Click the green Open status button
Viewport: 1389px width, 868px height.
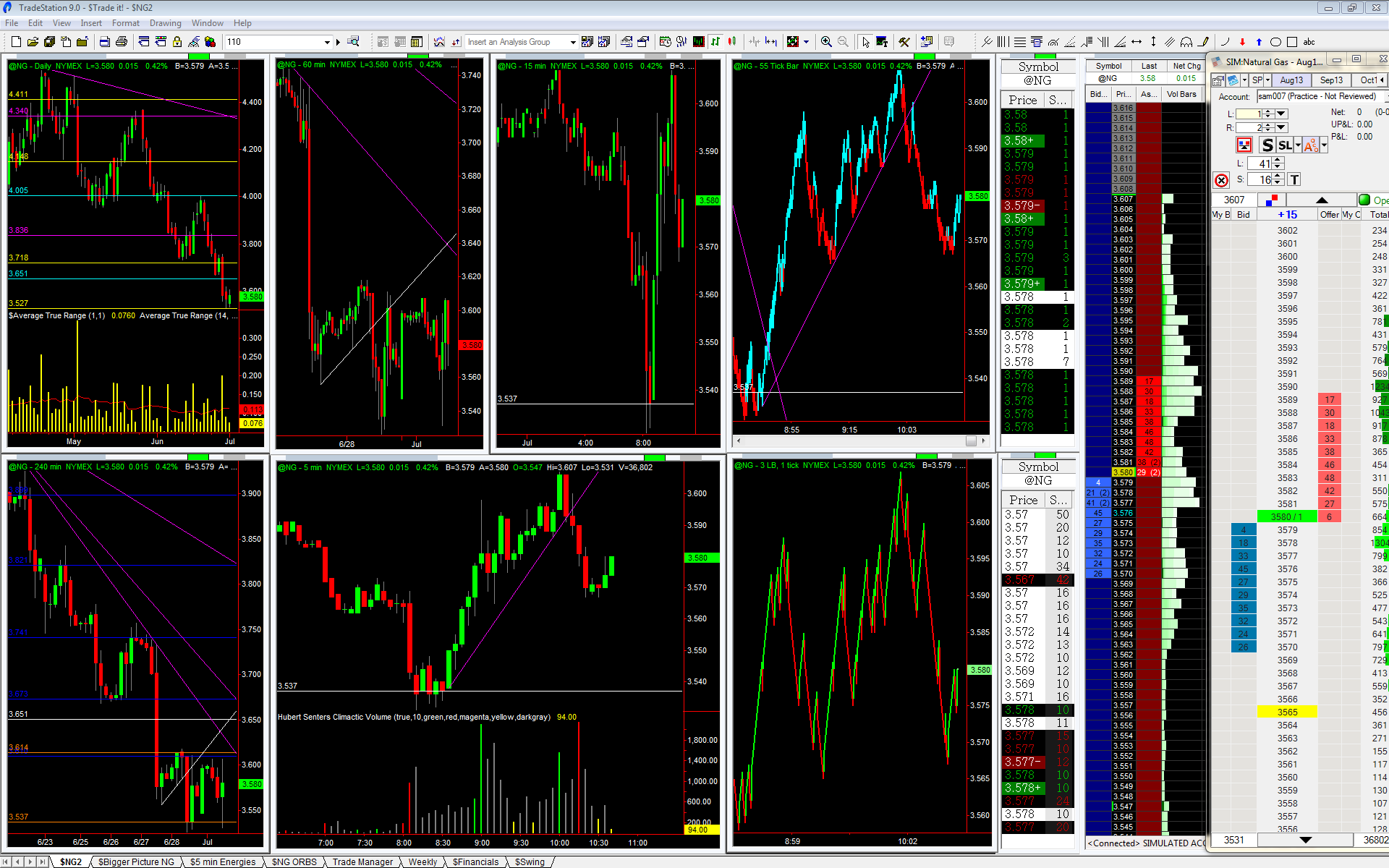click(1373, 200)
